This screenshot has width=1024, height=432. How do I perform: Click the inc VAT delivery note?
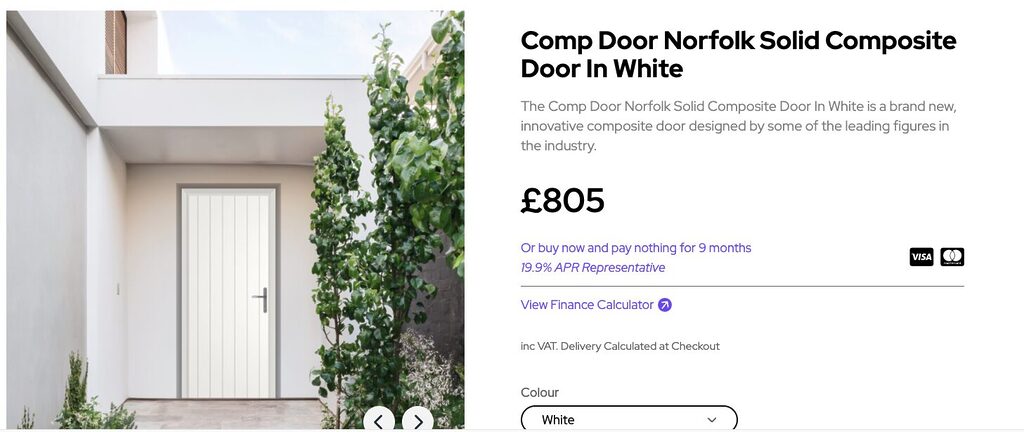pos(620,346)
